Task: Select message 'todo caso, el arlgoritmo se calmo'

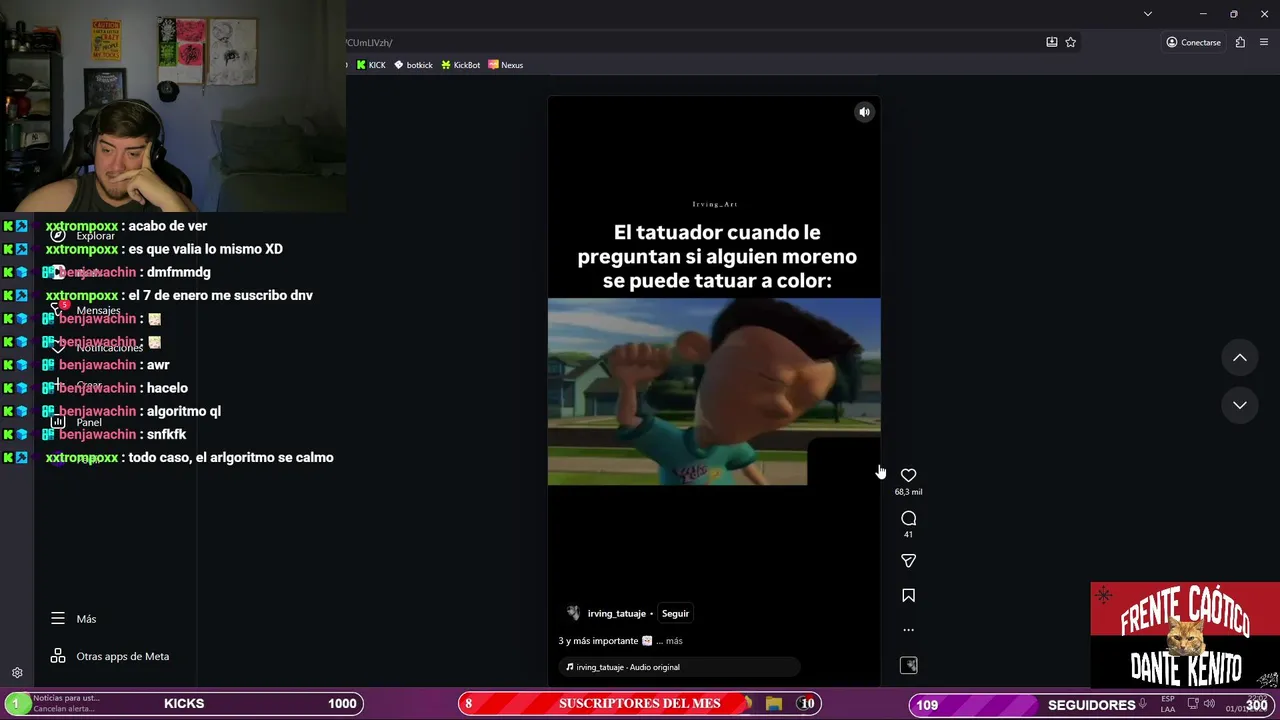Action: pyautogui.click(x=231, y=457)
